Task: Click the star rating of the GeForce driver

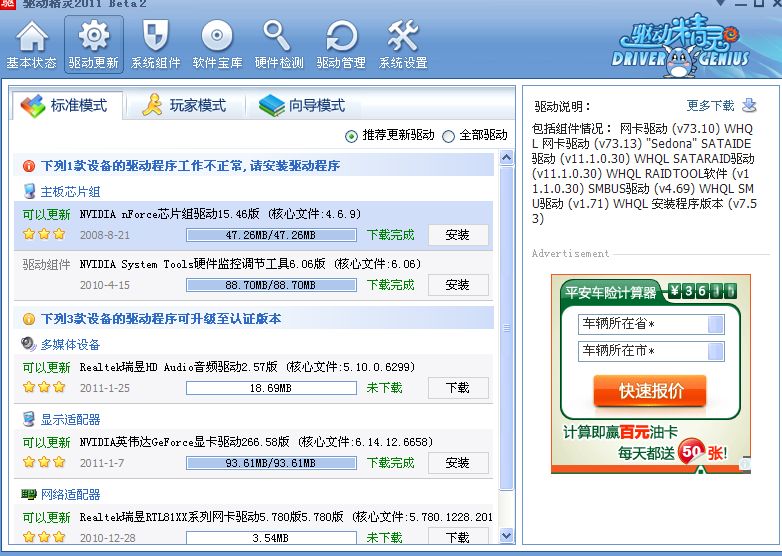Action: point(44,462)
